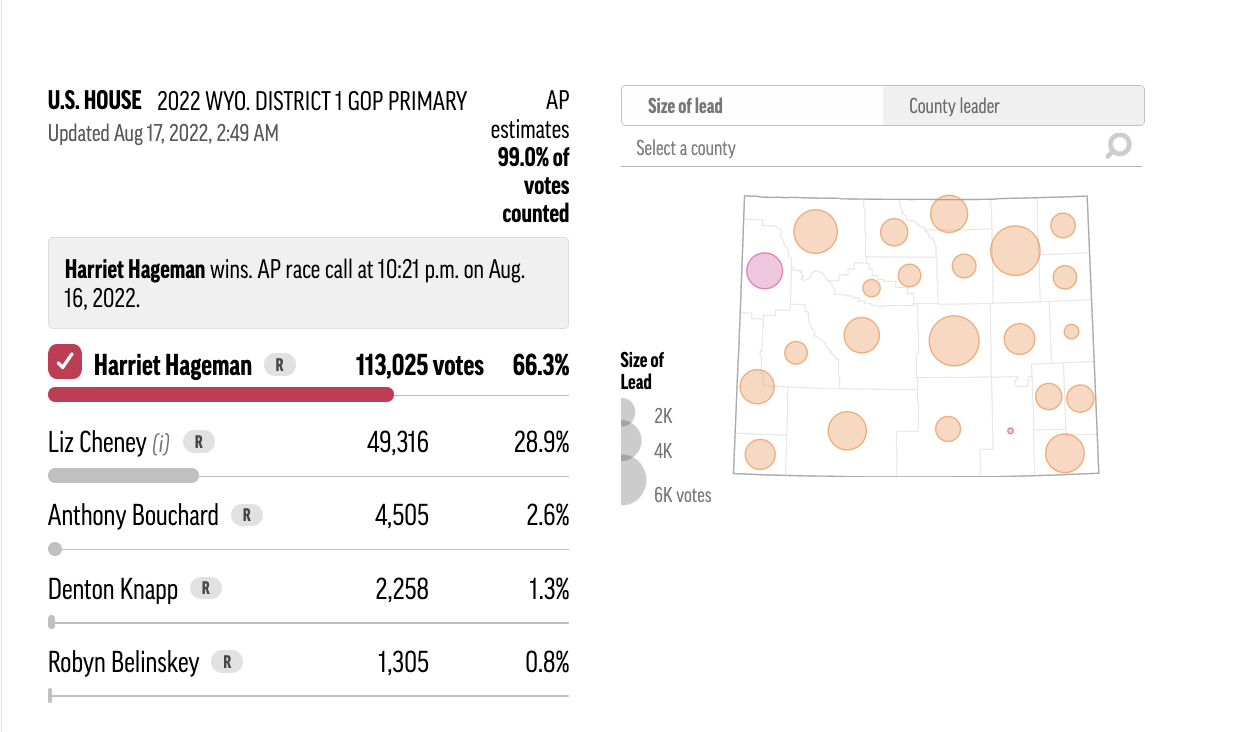Click the R badge next to Robyn Belinskey
Viewport: 1250px width, 732px height.
coord(227,661)
